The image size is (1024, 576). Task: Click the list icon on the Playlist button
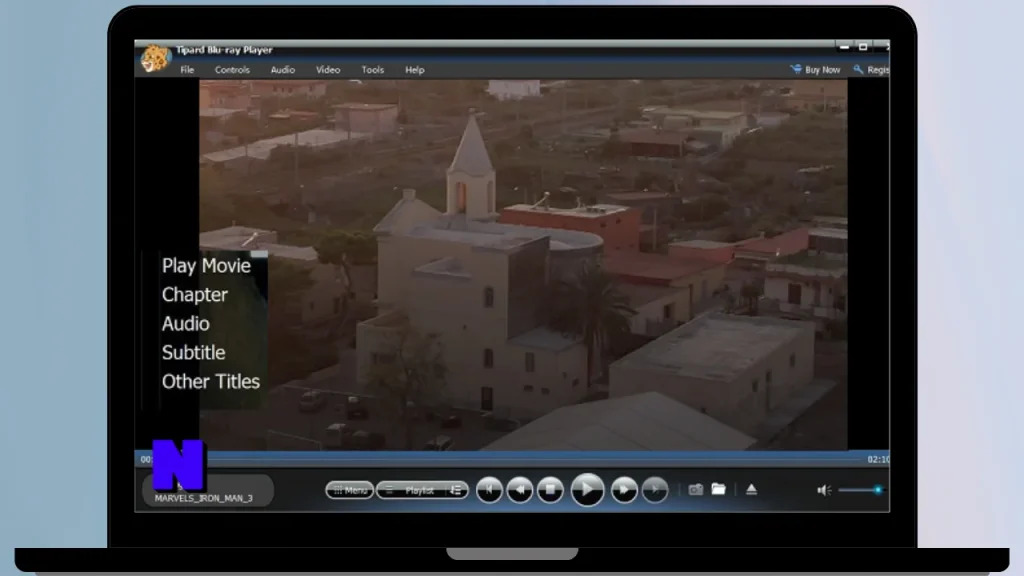pyautogui.click(x=456, y=490)
